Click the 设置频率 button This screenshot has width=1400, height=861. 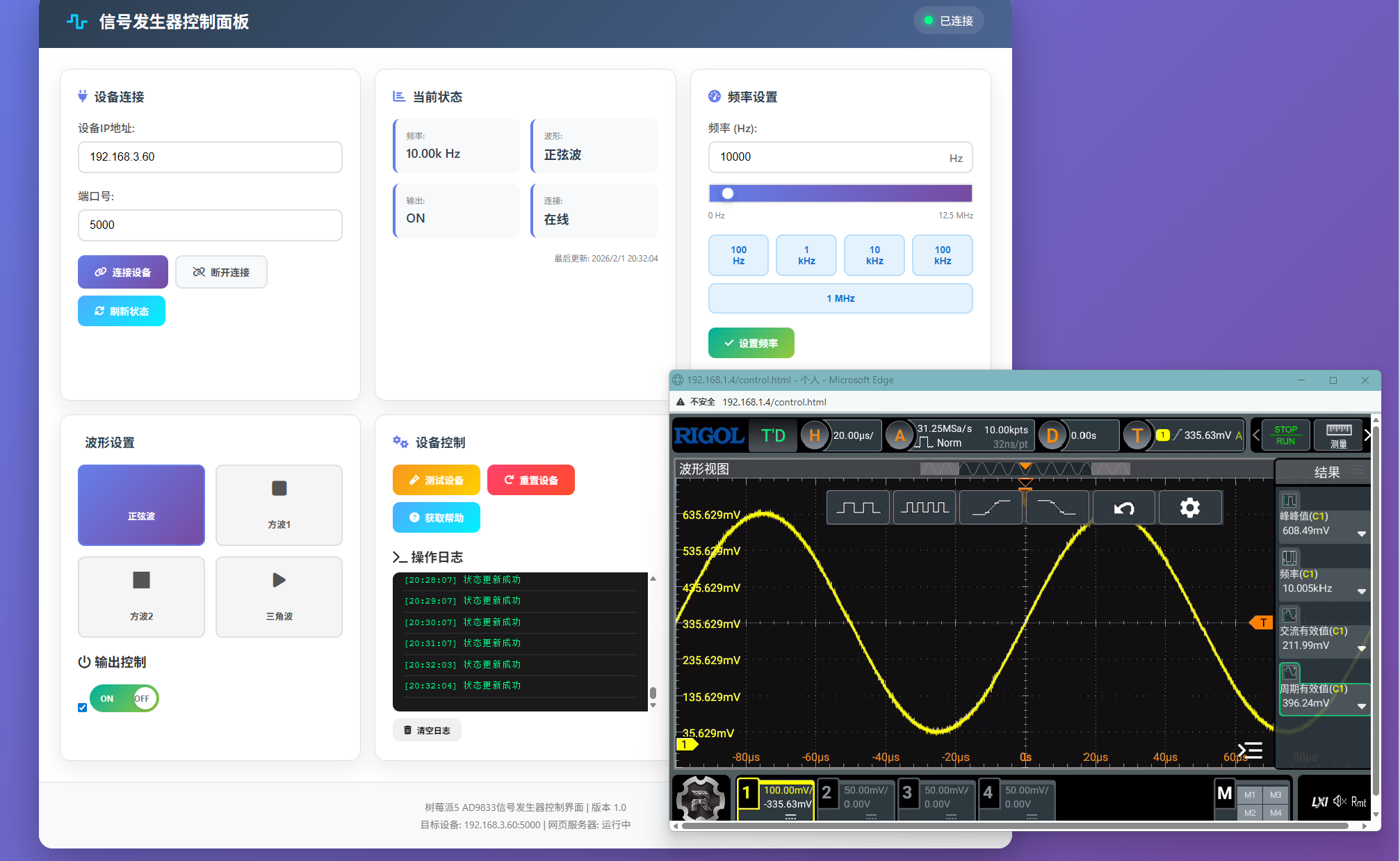point(751,343)
